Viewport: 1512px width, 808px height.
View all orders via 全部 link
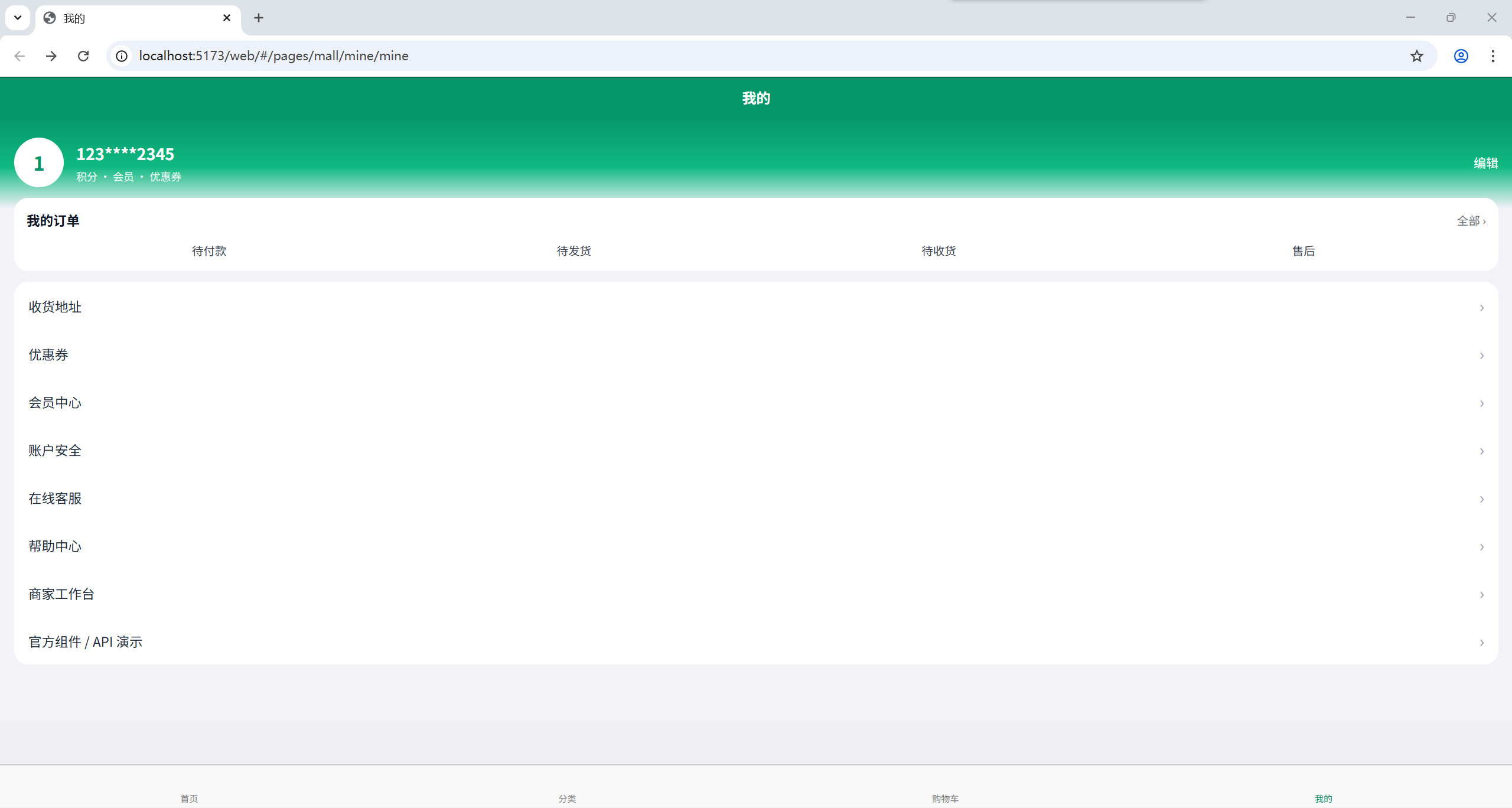click(1471, 221)
